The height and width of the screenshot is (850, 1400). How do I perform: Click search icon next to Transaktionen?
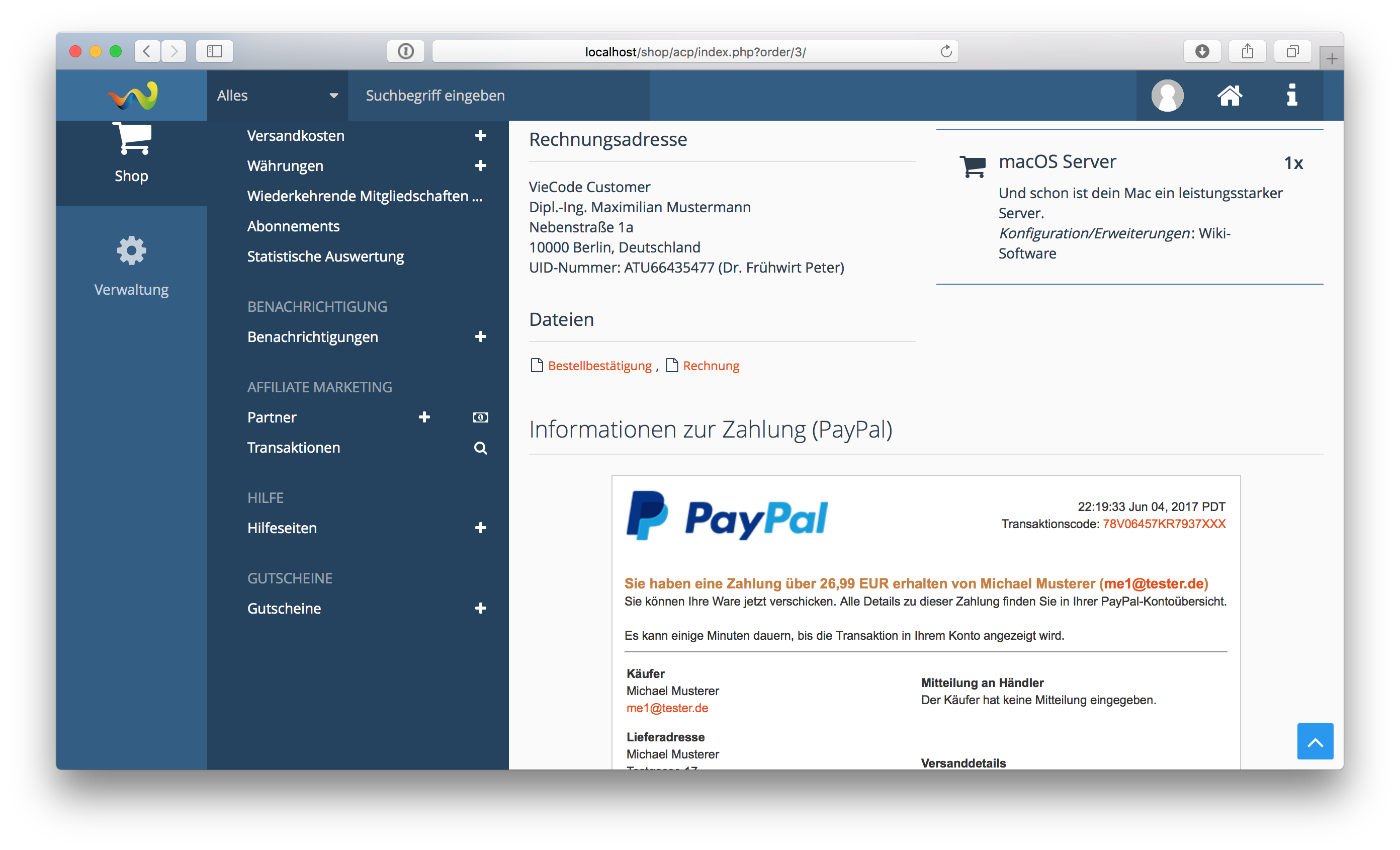[480, 448]
